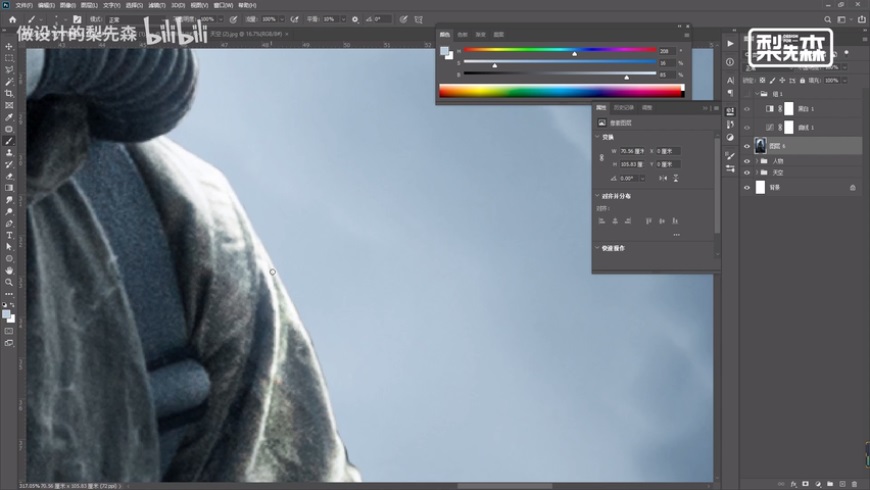Click flip vertical button in Properties
The width and height of the screenshot is (870, 490).
click(676, 178)
